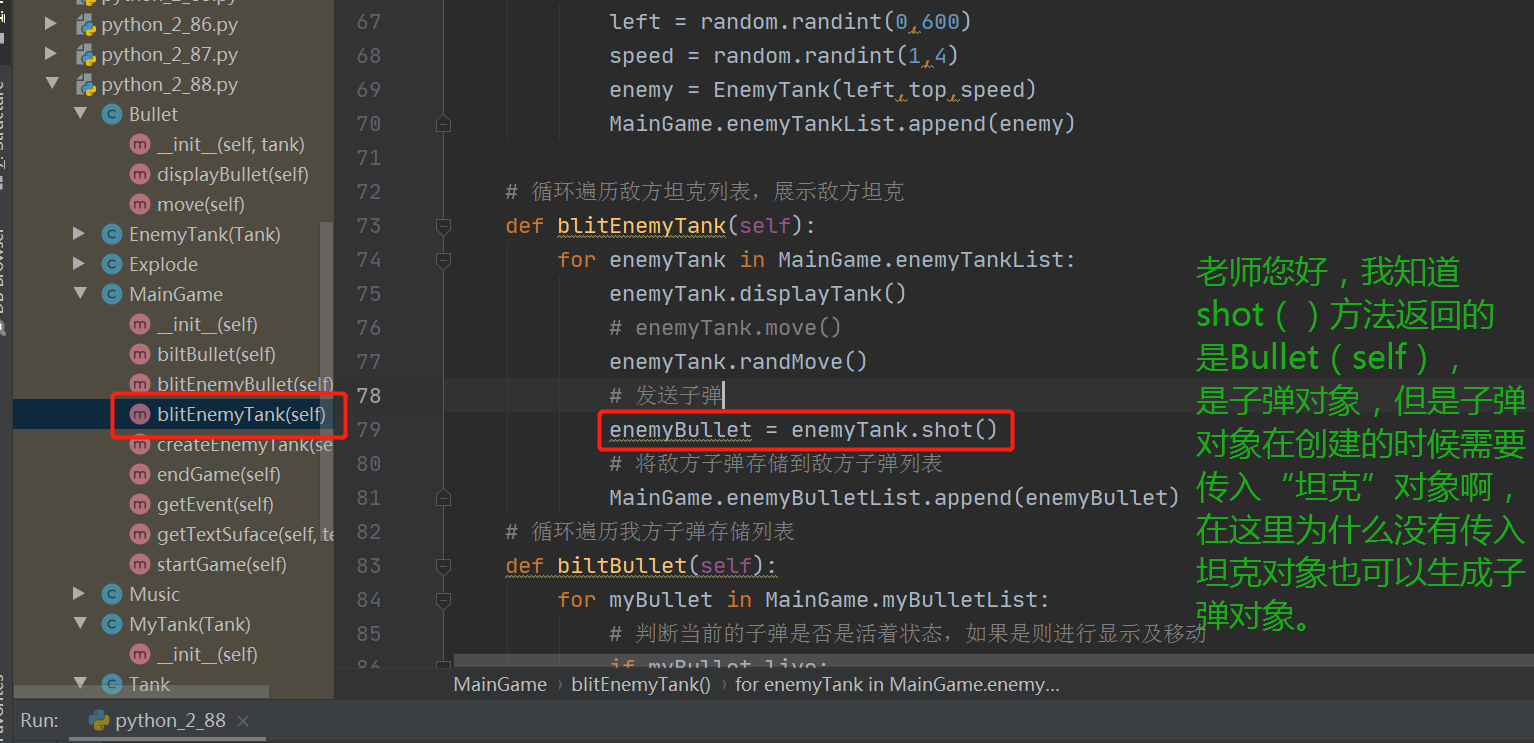Expand the python_2_86.py node

[x=51, y=25]
